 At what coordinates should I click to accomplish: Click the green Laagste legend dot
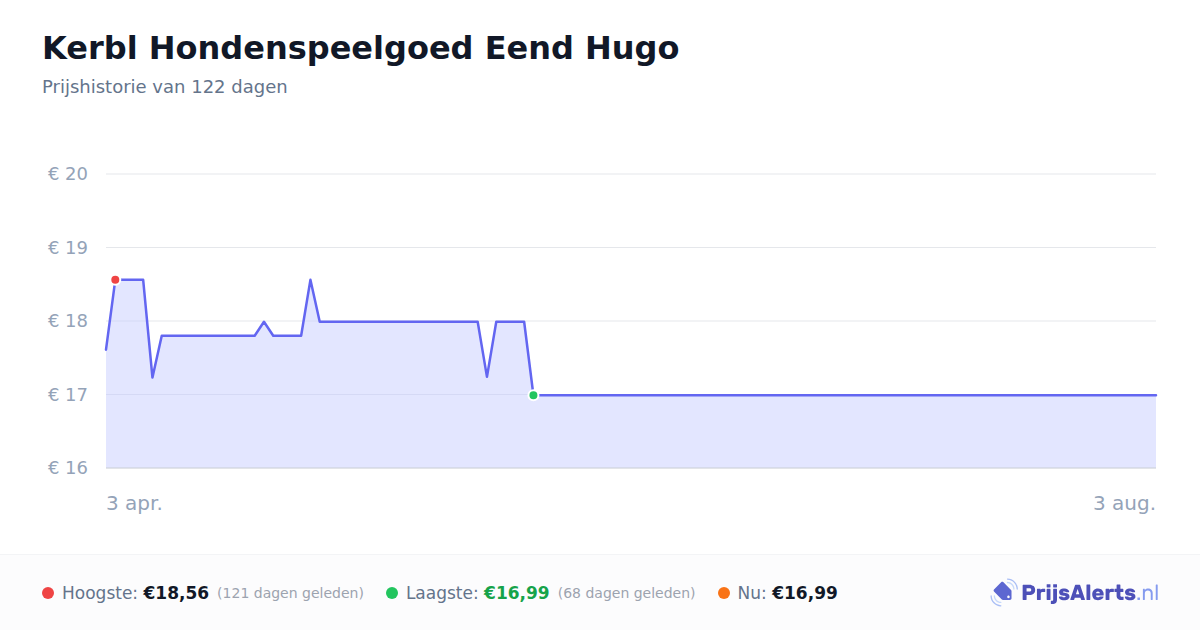click(392, 593)
